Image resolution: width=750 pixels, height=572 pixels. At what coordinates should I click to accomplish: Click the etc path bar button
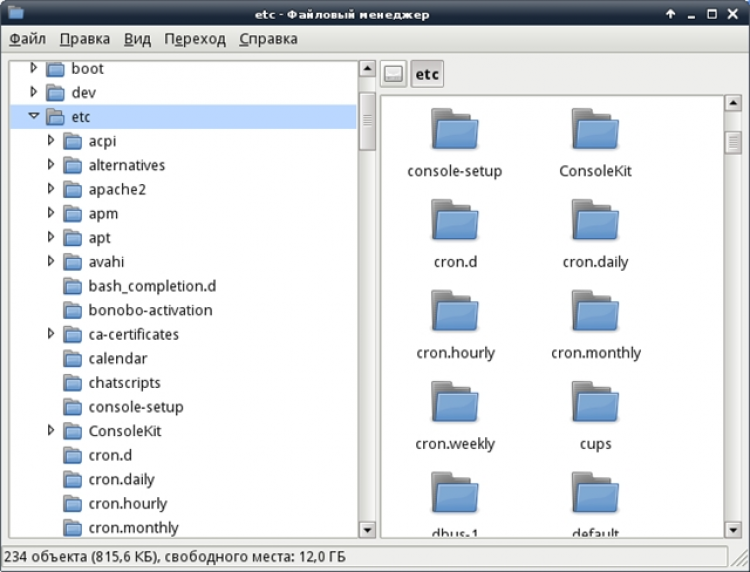pyautogui.click(x=427, y=74)
